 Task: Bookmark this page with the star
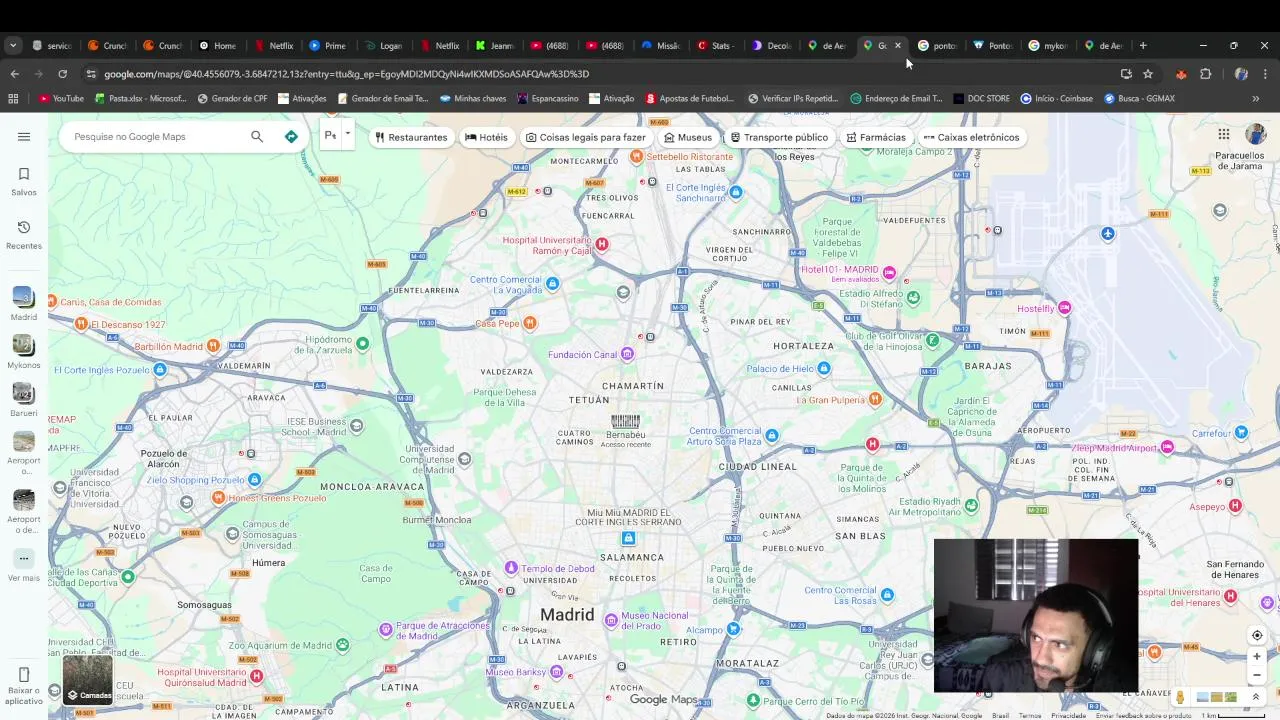point(1148,74)
